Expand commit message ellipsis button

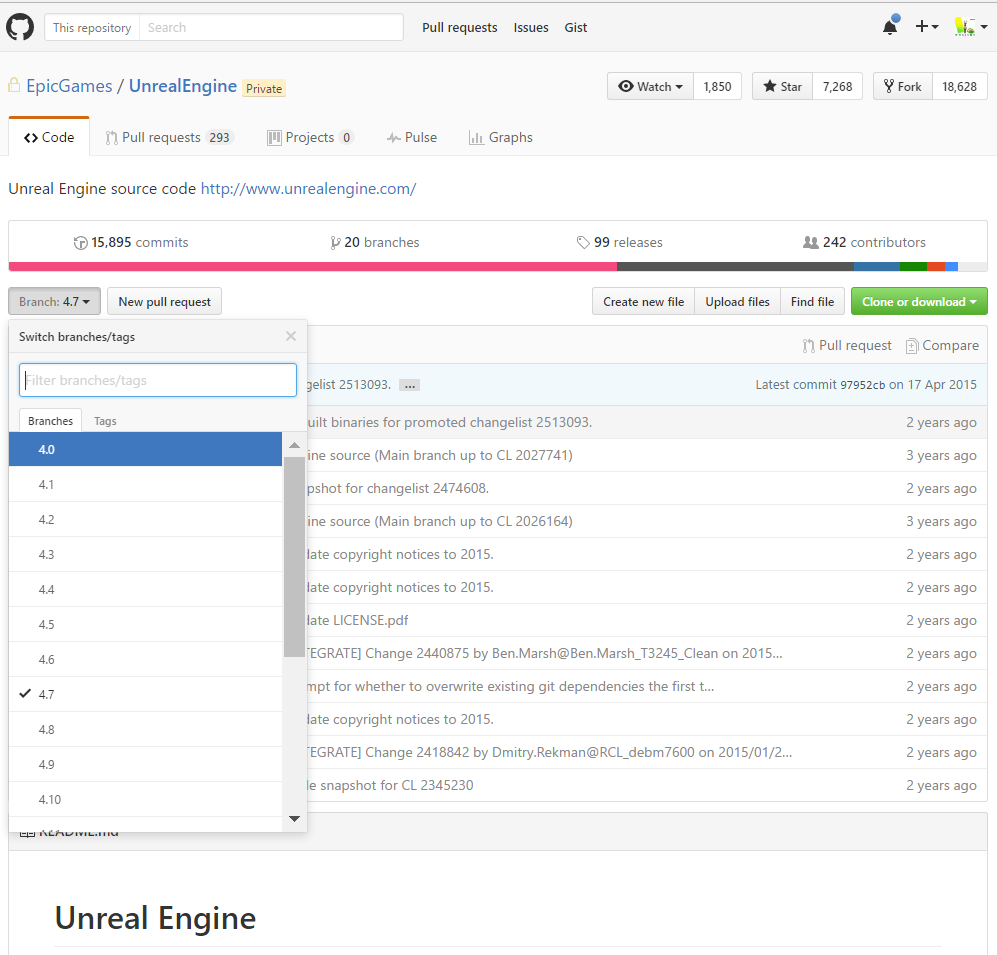[409, 385]
